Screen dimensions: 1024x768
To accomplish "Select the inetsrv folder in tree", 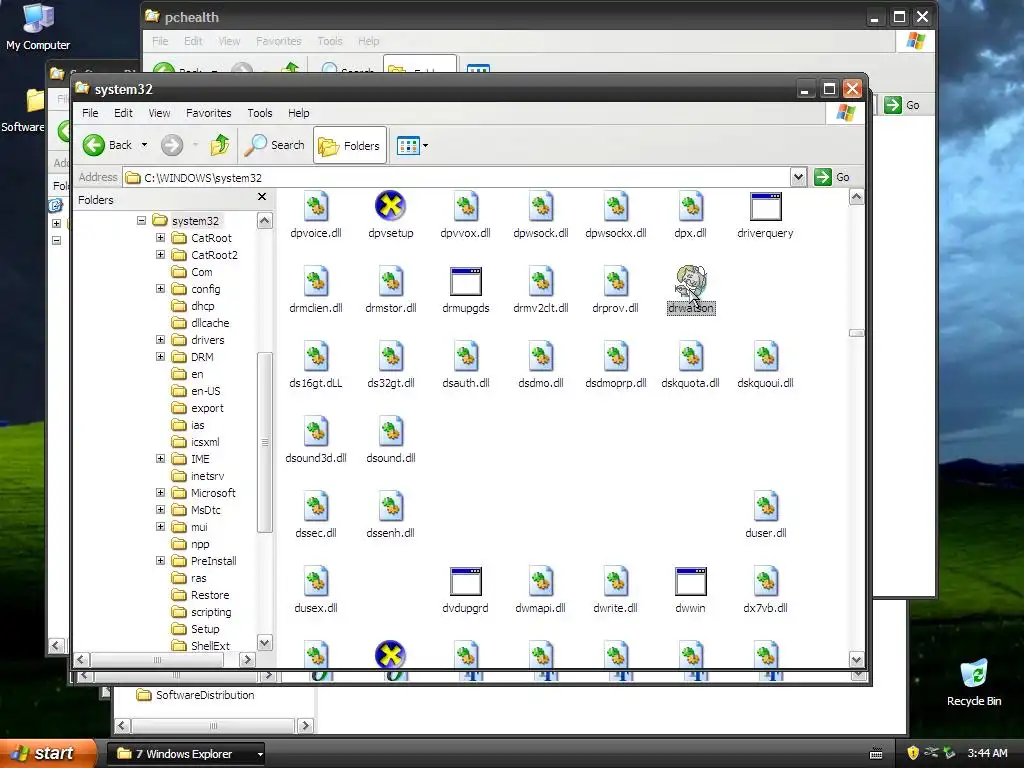I will [198, 475].
